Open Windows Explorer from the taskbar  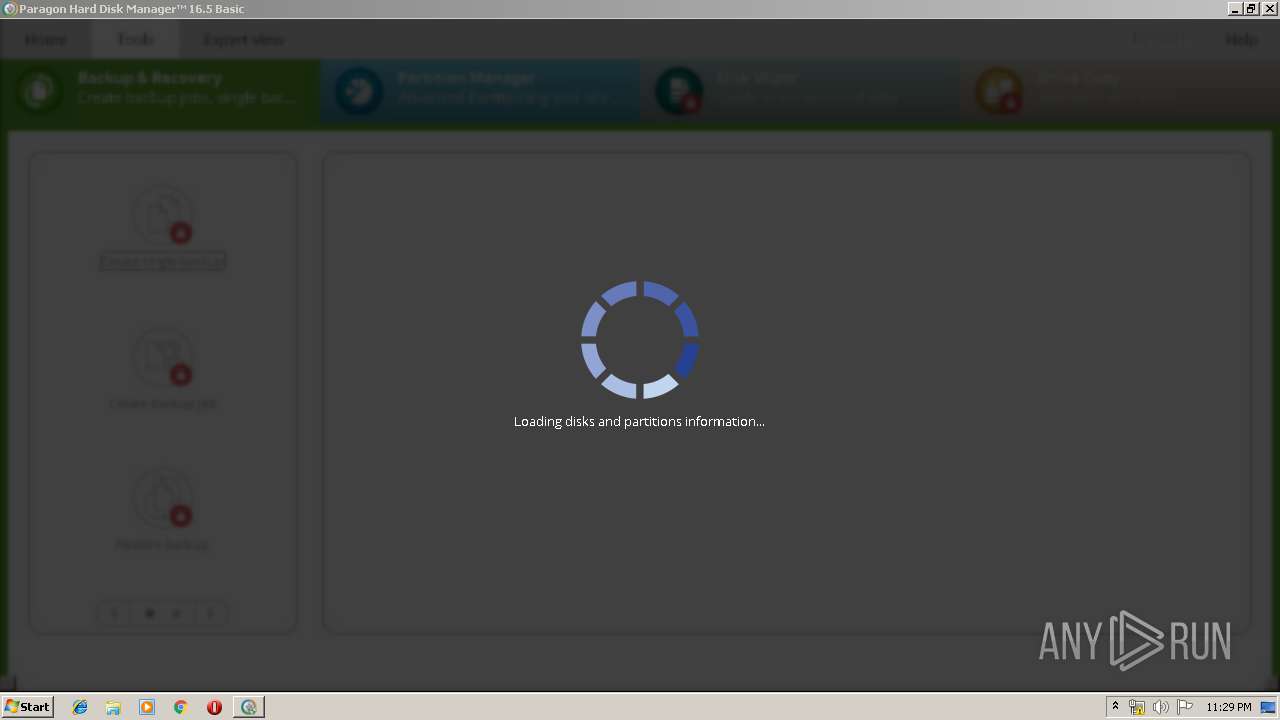[x=113, y=707]
